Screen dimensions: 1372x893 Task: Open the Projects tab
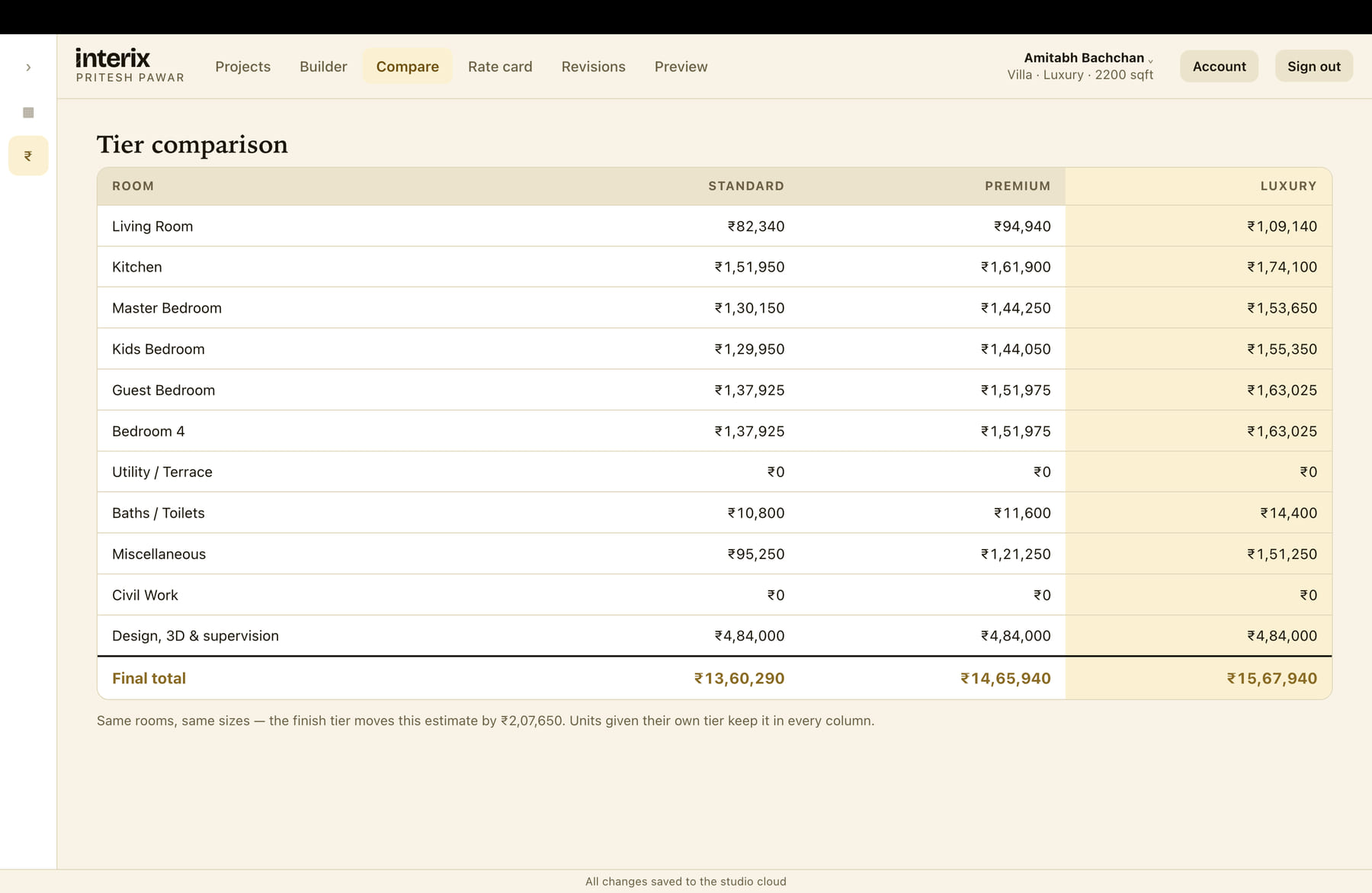point(242,66)
